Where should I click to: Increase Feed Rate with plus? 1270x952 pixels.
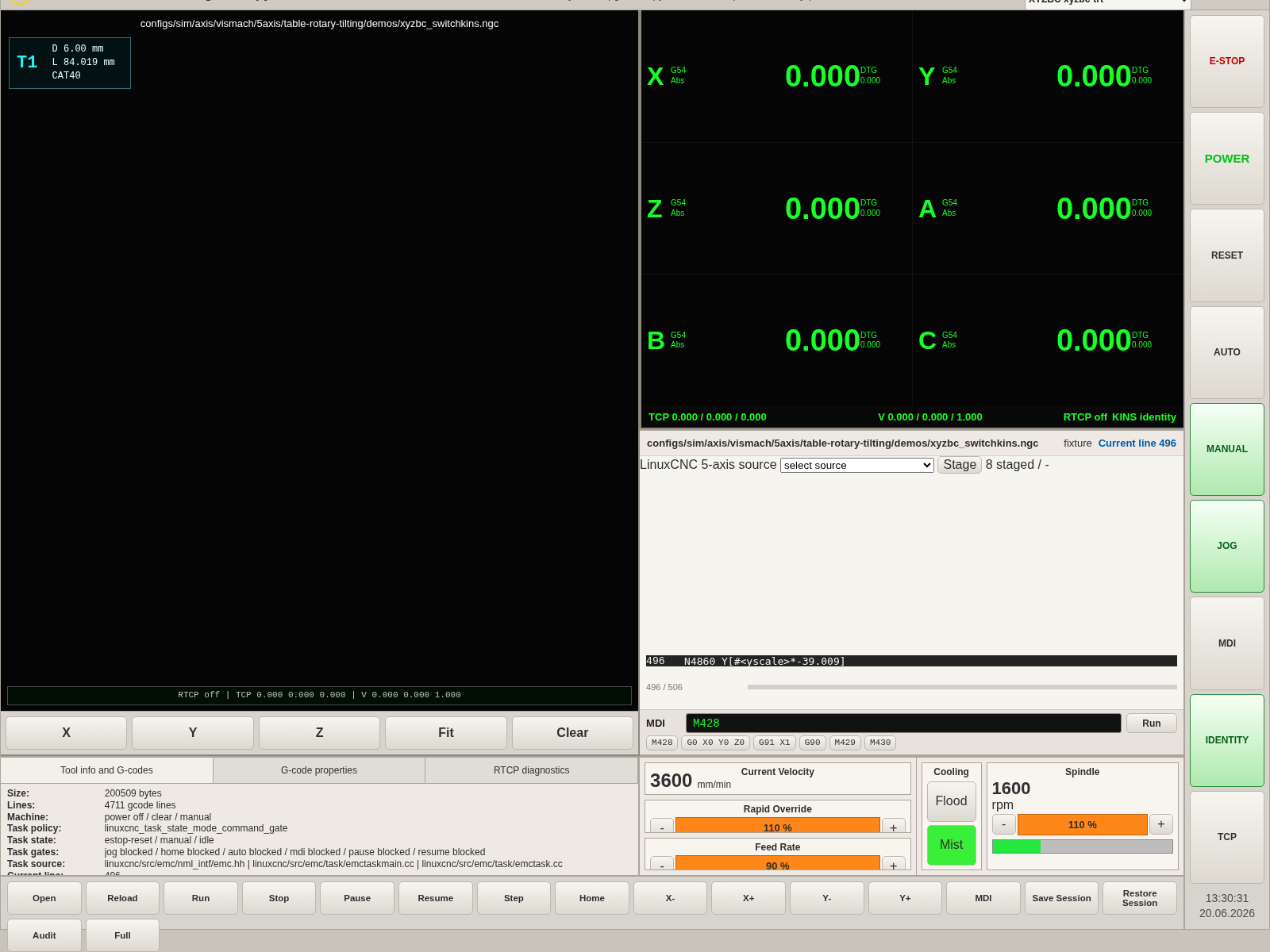893,864
